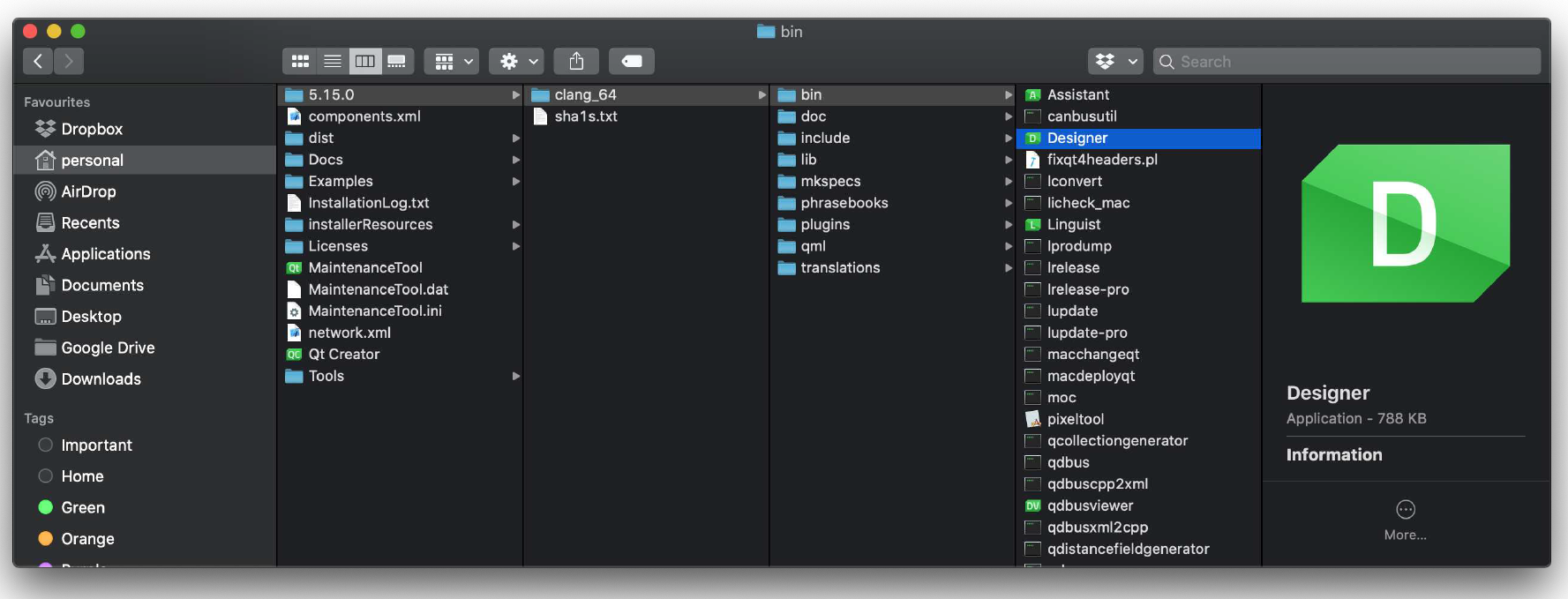Go forward with the forward arrow
The height and width of the screenshot is (599, 1568).
tap(69, 61)
